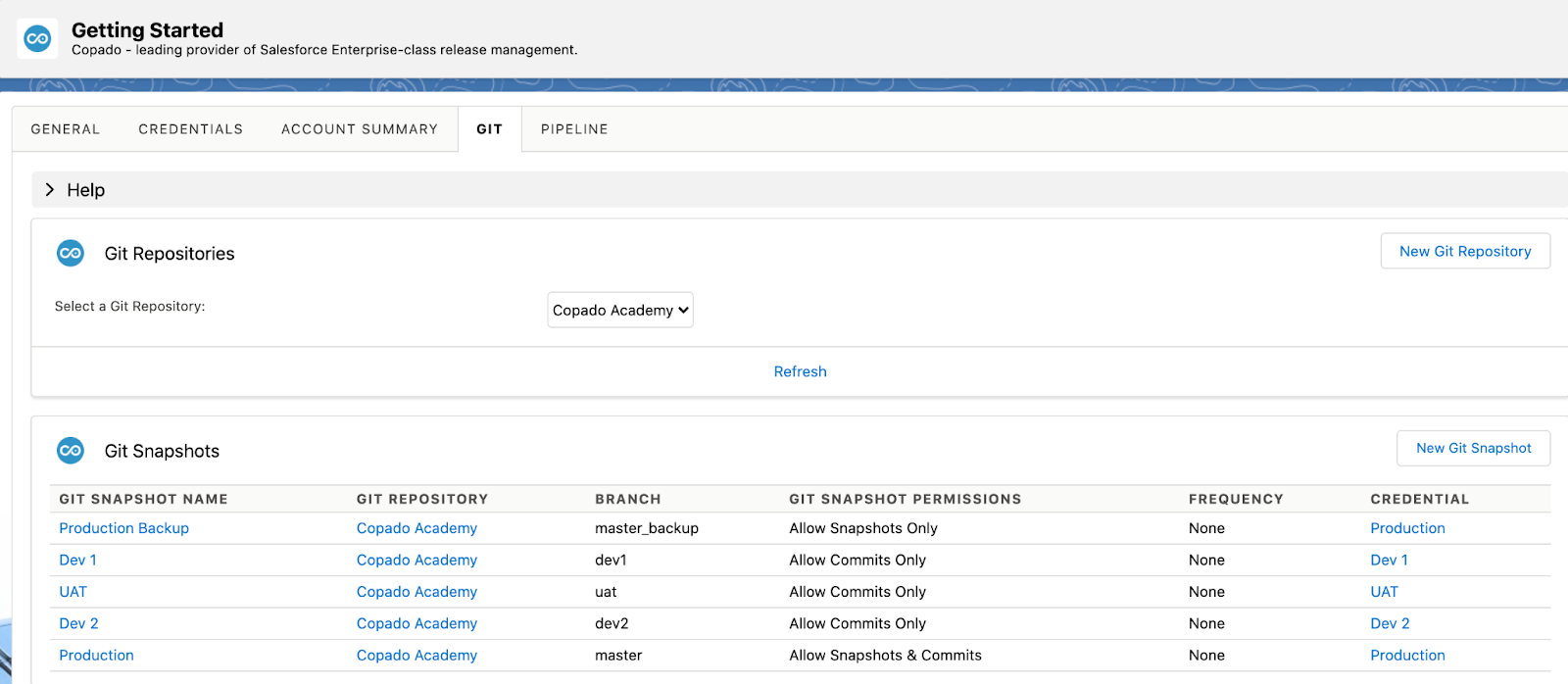This screenshot has height=684, width=1568.
Task: Open the Copado Academy repository dropdown
Action: 620,310
